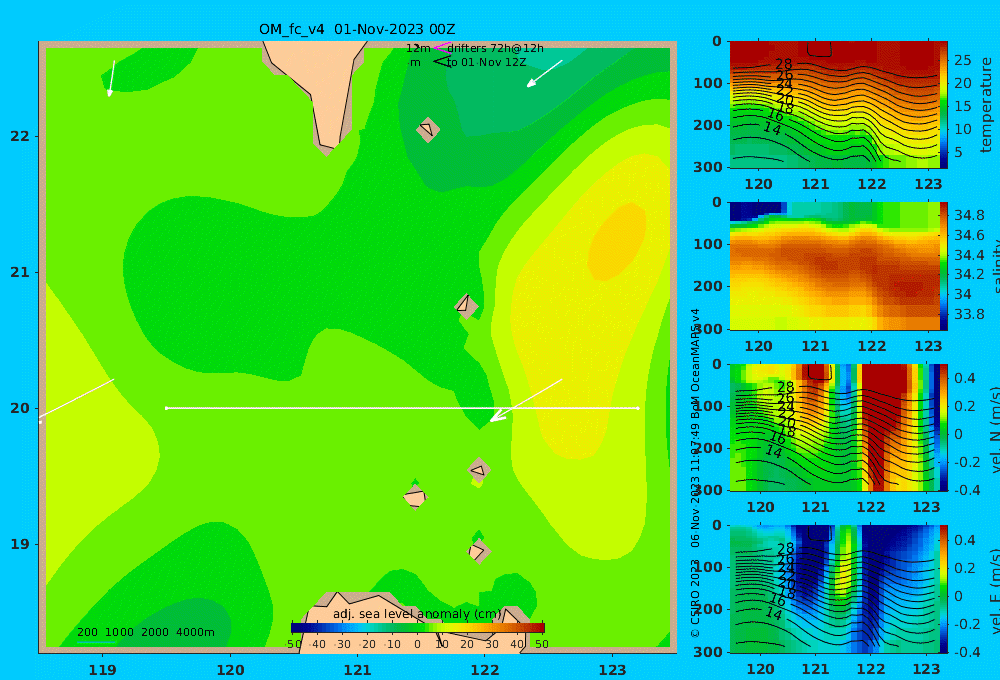The image size is (1000, 680).
Task: Select the 'drifters 72h@12h' legend text
Action: (x=496, y=48)
